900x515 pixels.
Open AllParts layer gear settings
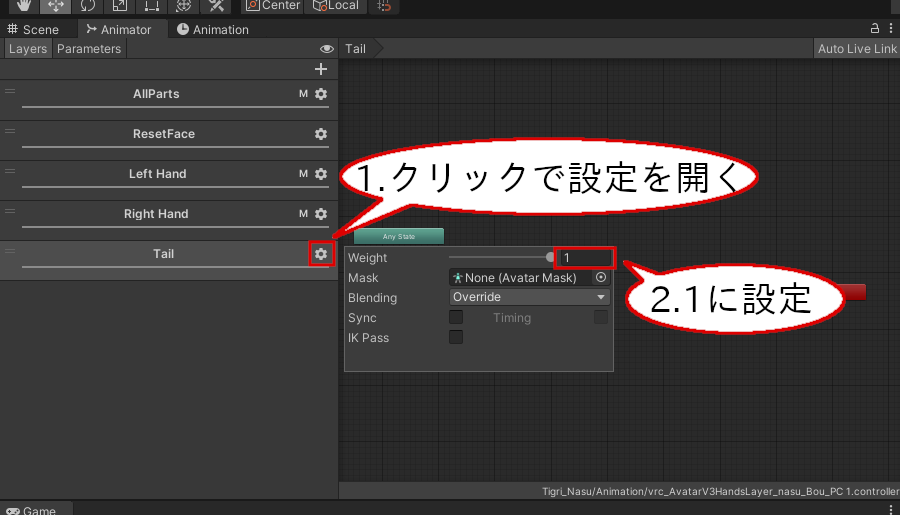click(321, 94)
